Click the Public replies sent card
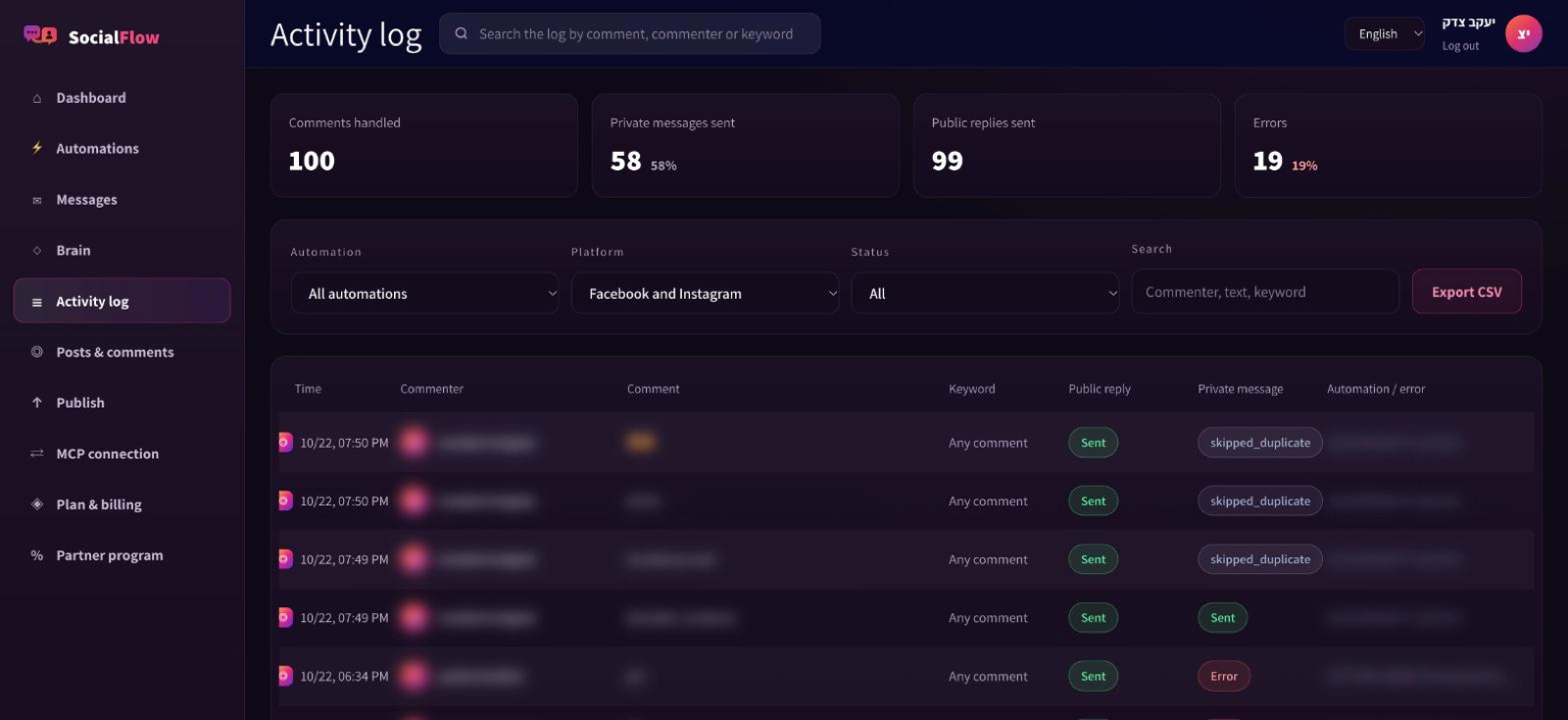Image resolution: width=1568 pixels, height=720 pixels. click(x=1067, y=146)
